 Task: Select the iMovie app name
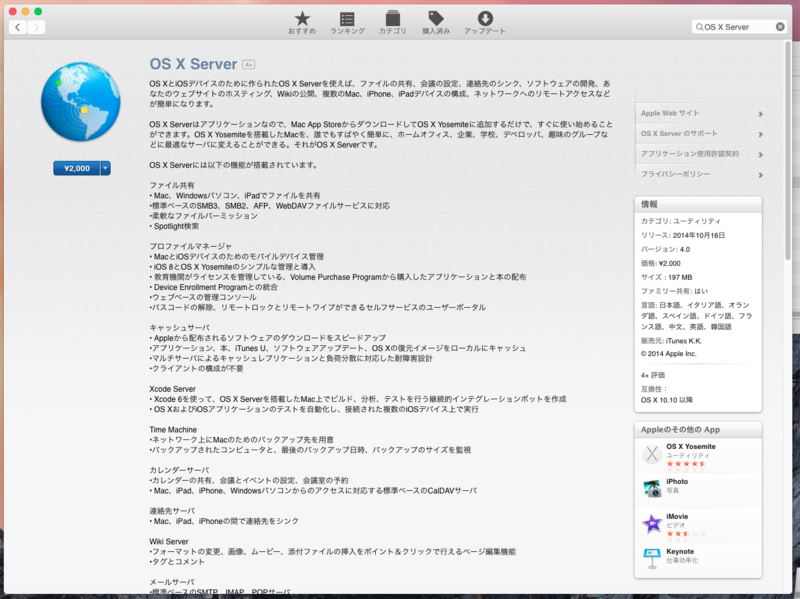coord(677,516)
